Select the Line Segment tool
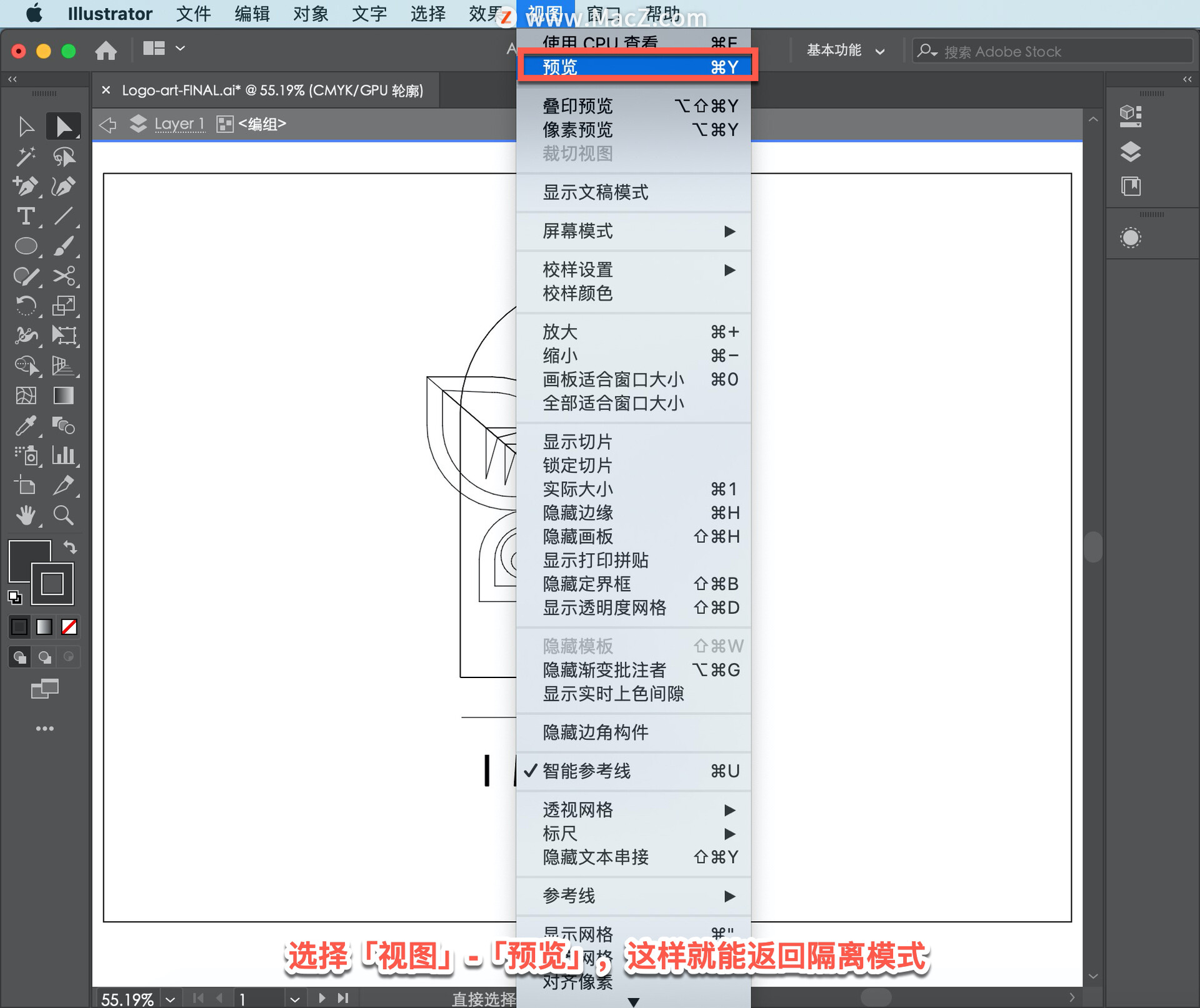1200x1008 pixels. 63,216
